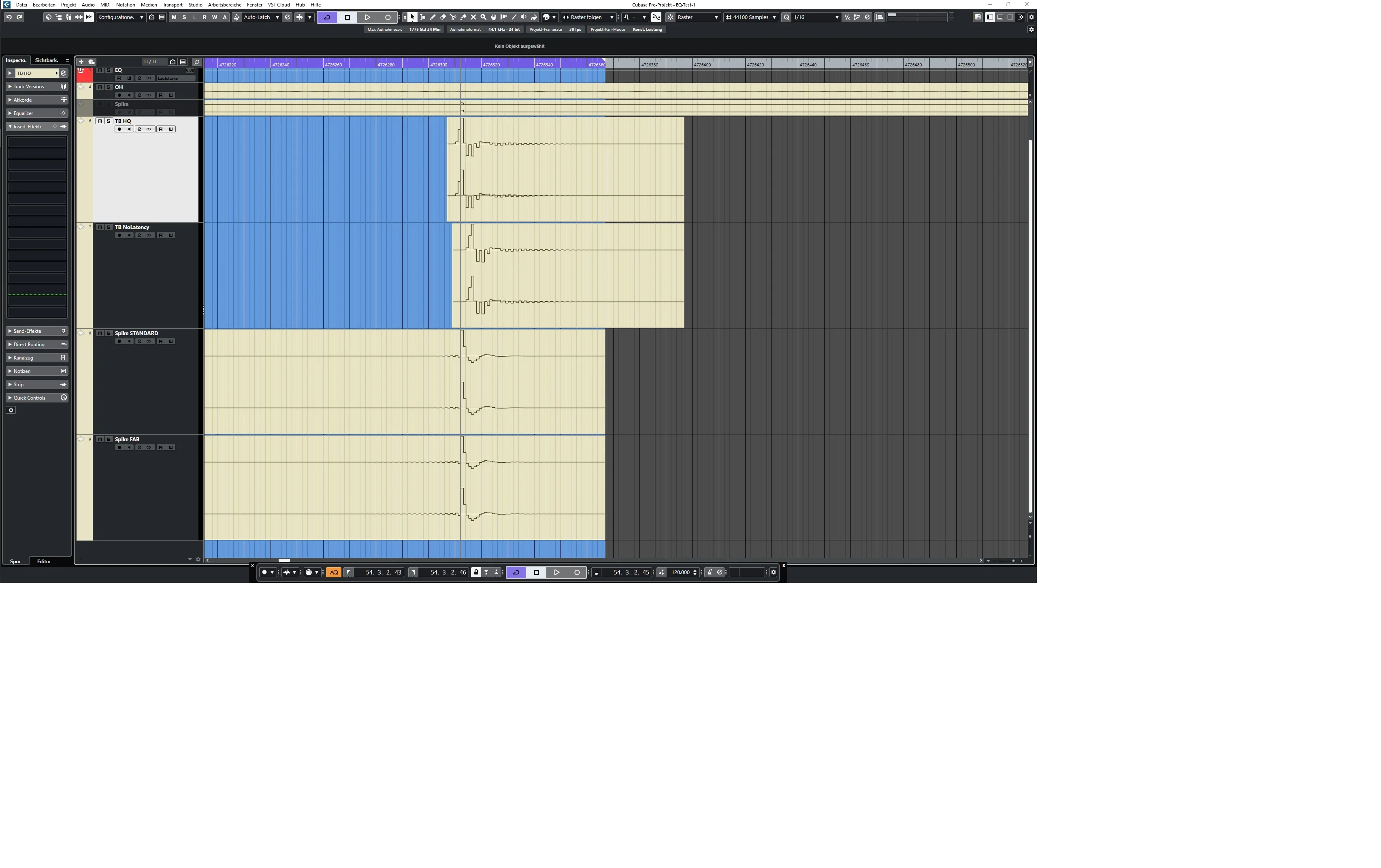
Task: Open the Auto-Latch automation mode dropdown
Action: pos(262,17)
